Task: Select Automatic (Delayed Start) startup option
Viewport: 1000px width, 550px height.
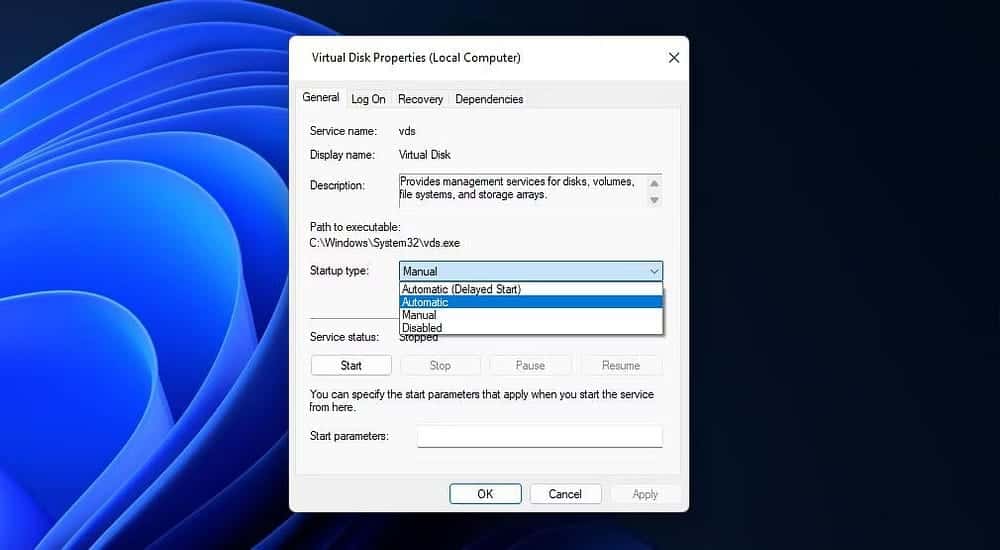Action: [461, 289]
